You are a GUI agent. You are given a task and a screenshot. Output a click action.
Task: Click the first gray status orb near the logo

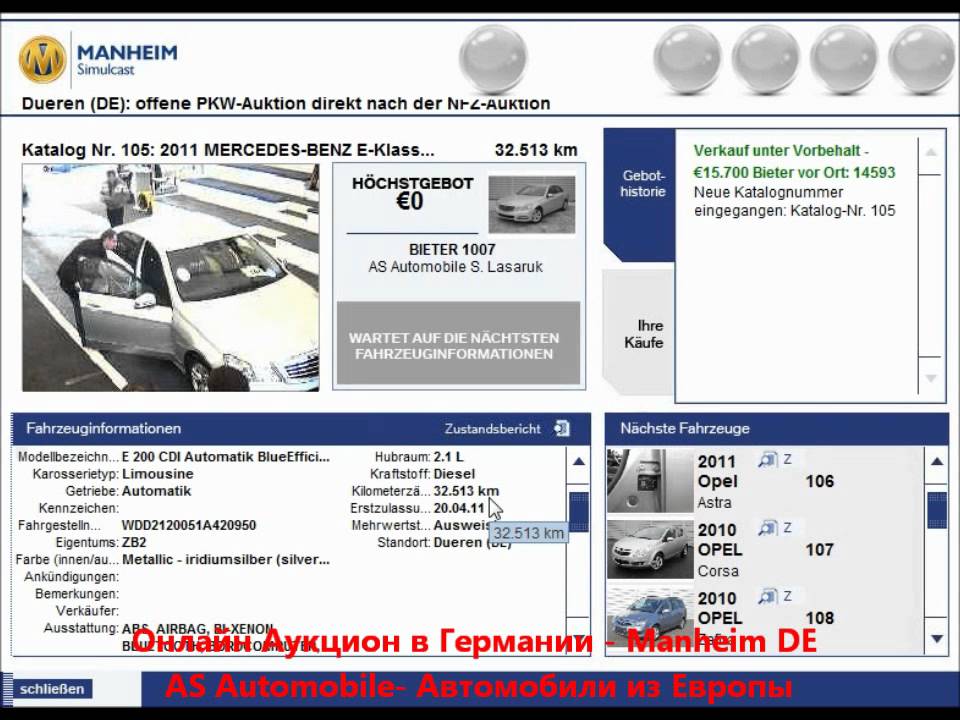[x=493, y=59]
